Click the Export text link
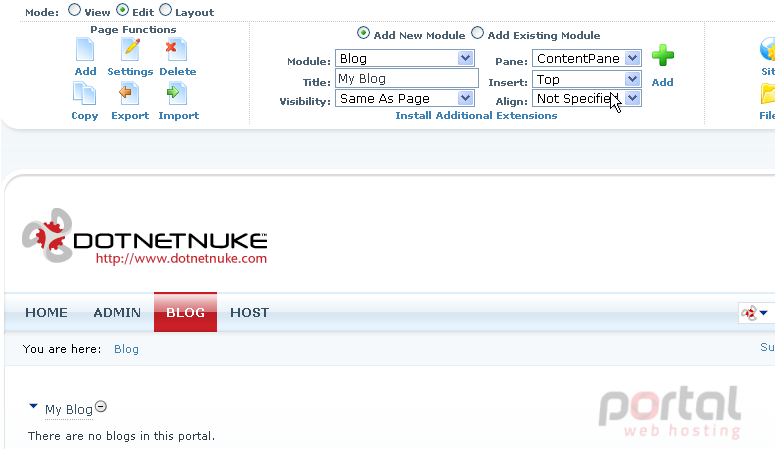This screenshot has height=450, width=776. (130, 115)
